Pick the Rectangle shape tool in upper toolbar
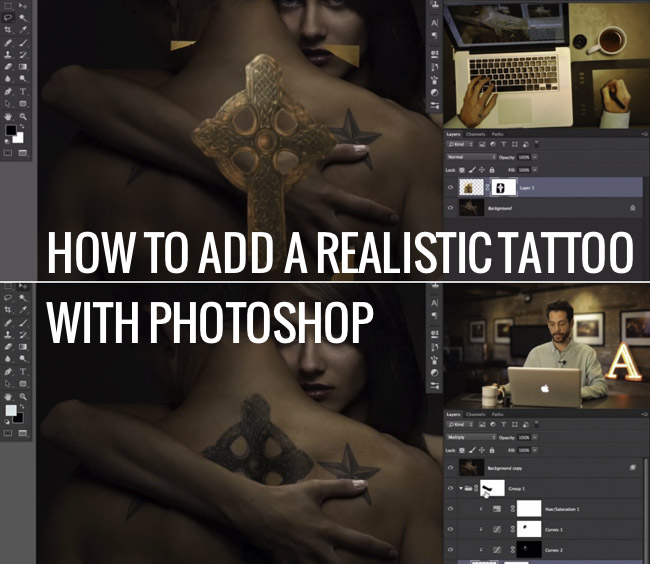The width and height of the screenshot is (650, 564). (x=23, y=104)
